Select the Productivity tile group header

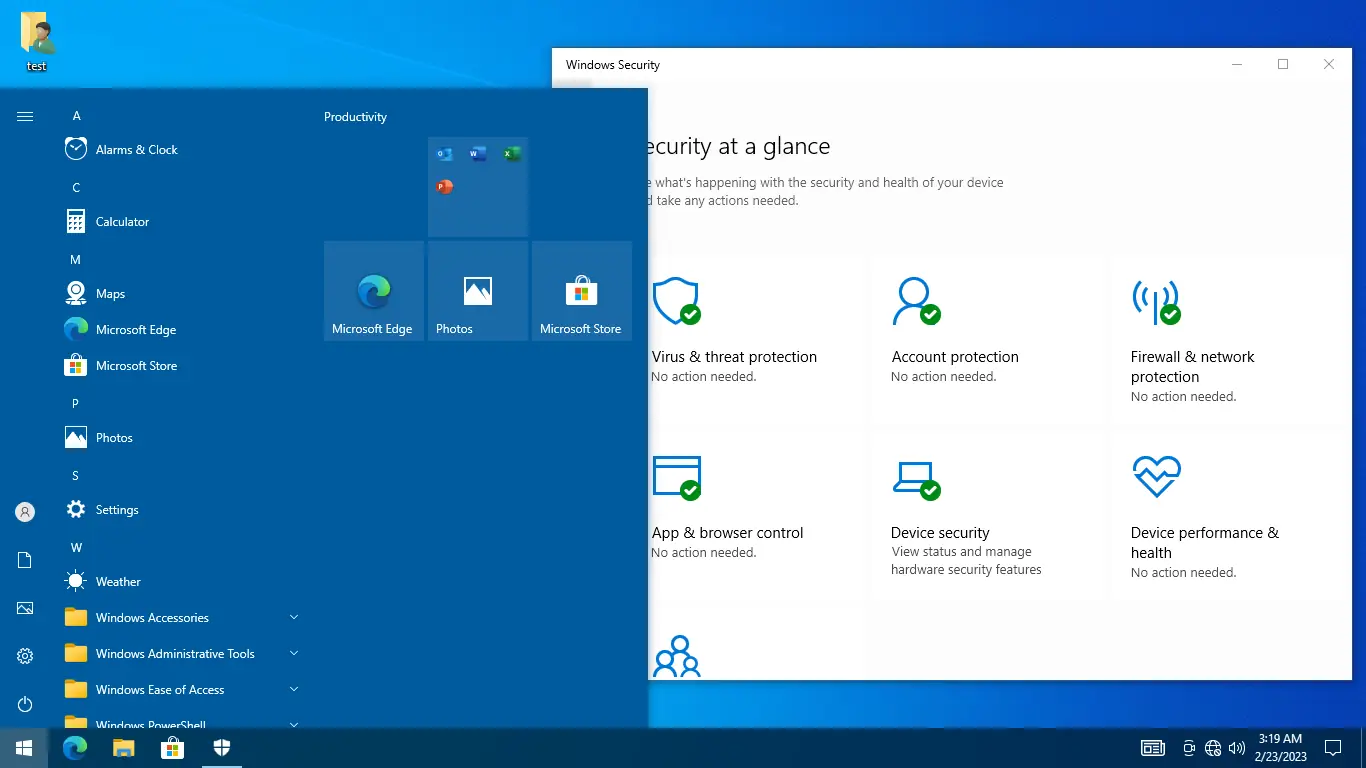tap(355, 117)
